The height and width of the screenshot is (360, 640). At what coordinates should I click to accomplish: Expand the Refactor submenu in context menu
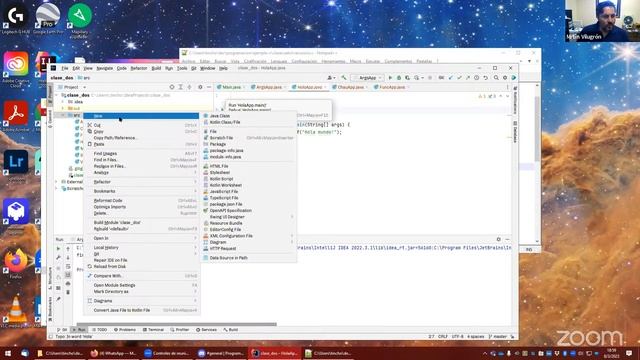point(141,182)
